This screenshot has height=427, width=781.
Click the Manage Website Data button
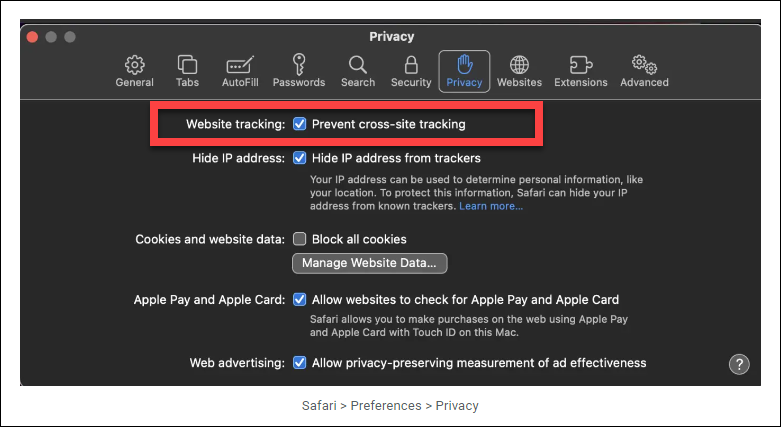[369, 263]
